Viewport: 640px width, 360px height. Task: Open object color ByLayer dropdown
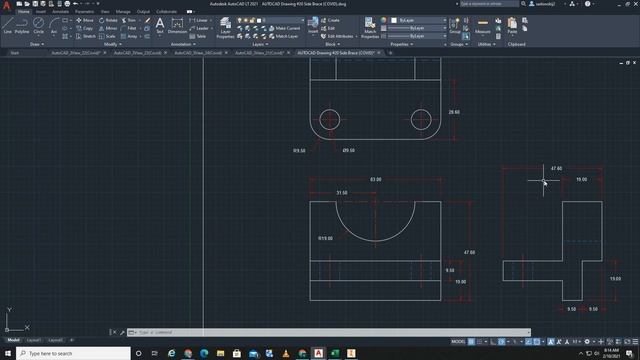419,20
